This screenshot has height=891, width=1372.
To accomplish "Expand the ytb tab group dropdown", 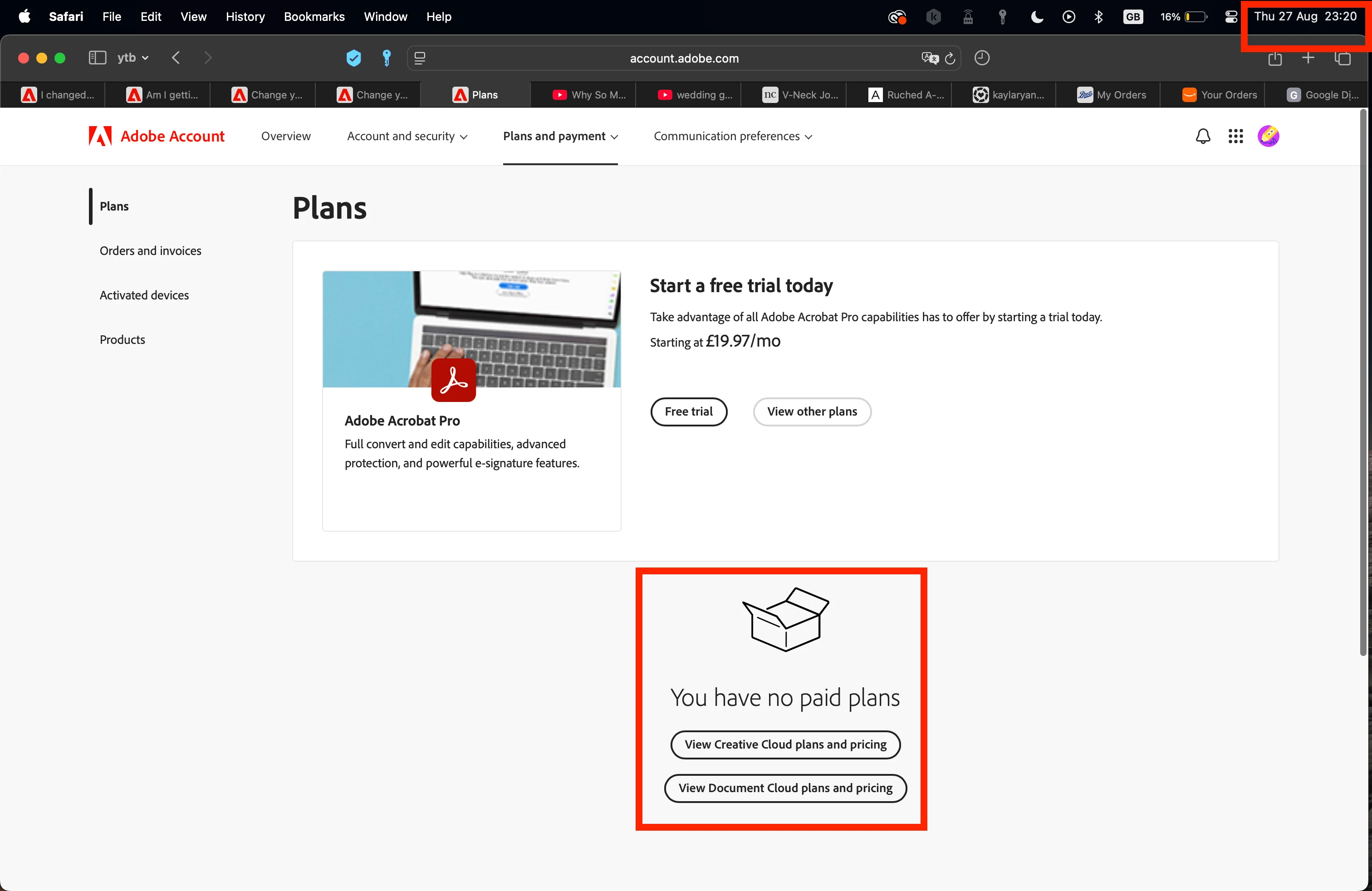I will click(x=133, y=58).
